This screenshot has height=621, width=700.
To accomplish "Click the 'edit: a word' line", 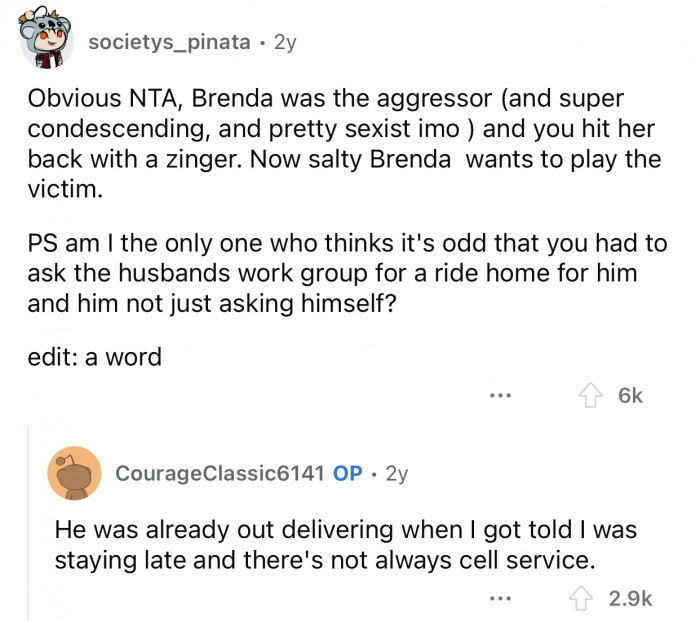I will coord(95,357).
